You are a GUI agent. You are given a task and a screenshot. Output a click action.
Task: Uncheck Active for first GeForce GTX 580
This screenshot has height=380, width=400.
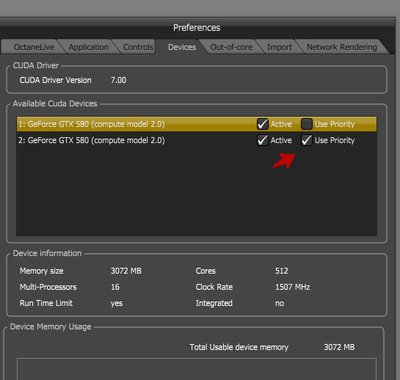click(x=262, y=124)
